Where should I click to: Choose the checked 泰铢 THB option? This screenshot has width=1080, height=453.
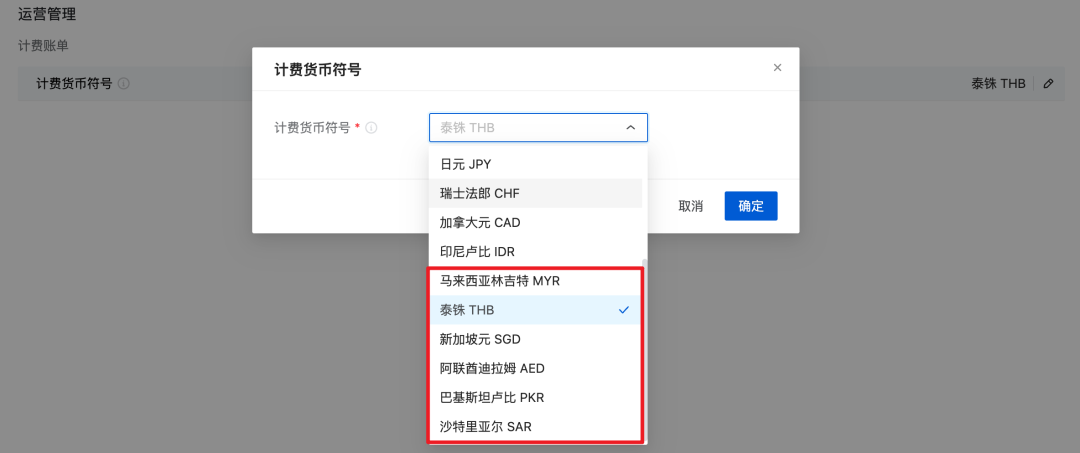535,310
